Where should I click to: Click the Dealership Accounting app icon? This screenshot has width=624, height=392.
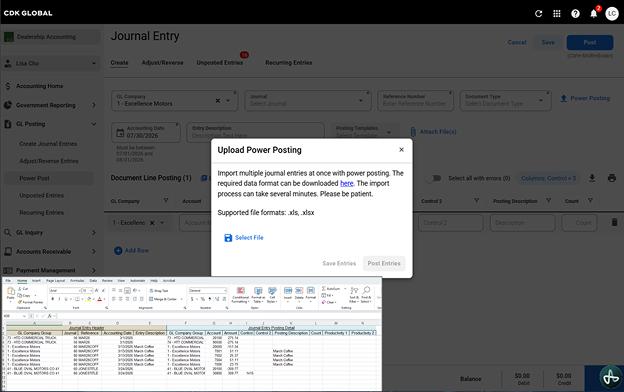pos(9,37)
